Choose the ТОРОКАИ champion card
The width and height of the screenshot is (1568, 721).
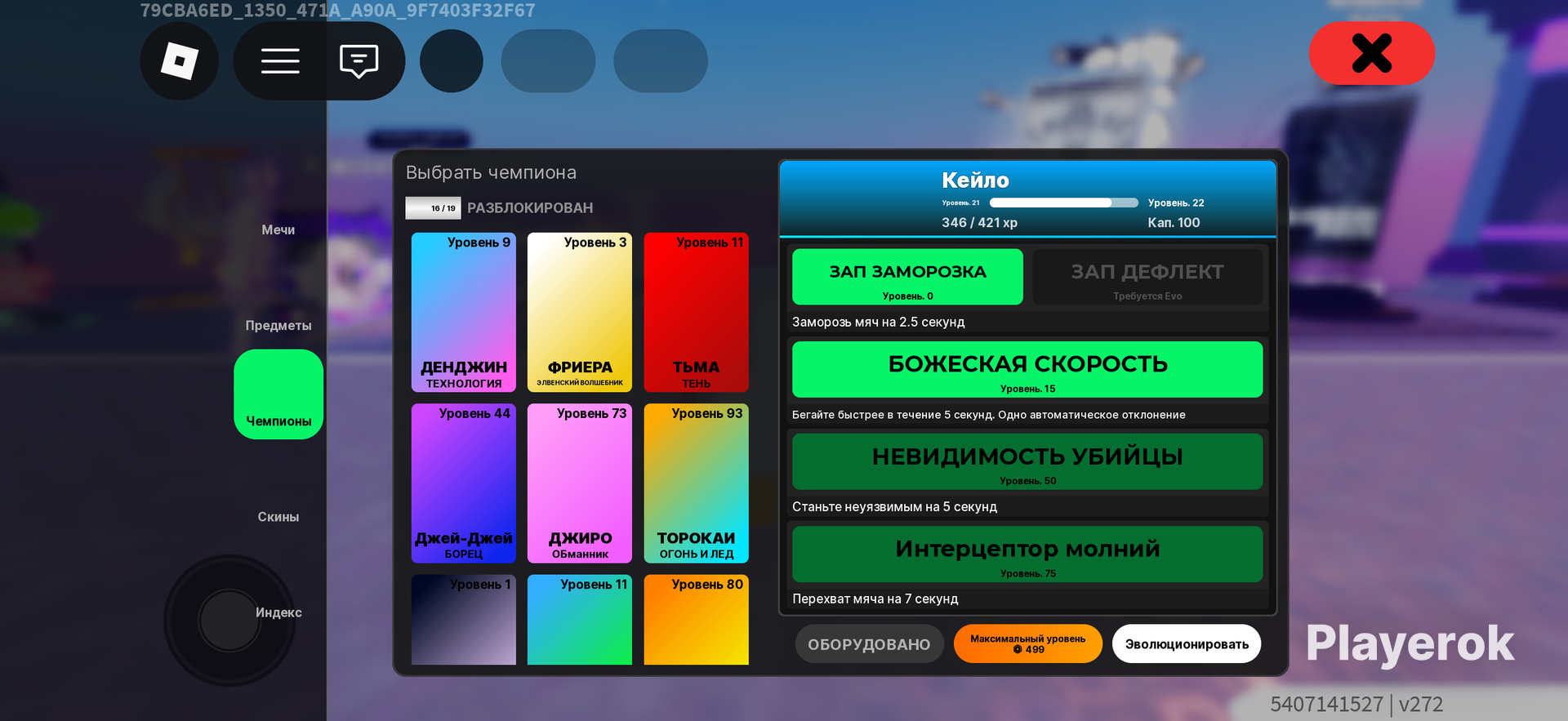[697, 483]
